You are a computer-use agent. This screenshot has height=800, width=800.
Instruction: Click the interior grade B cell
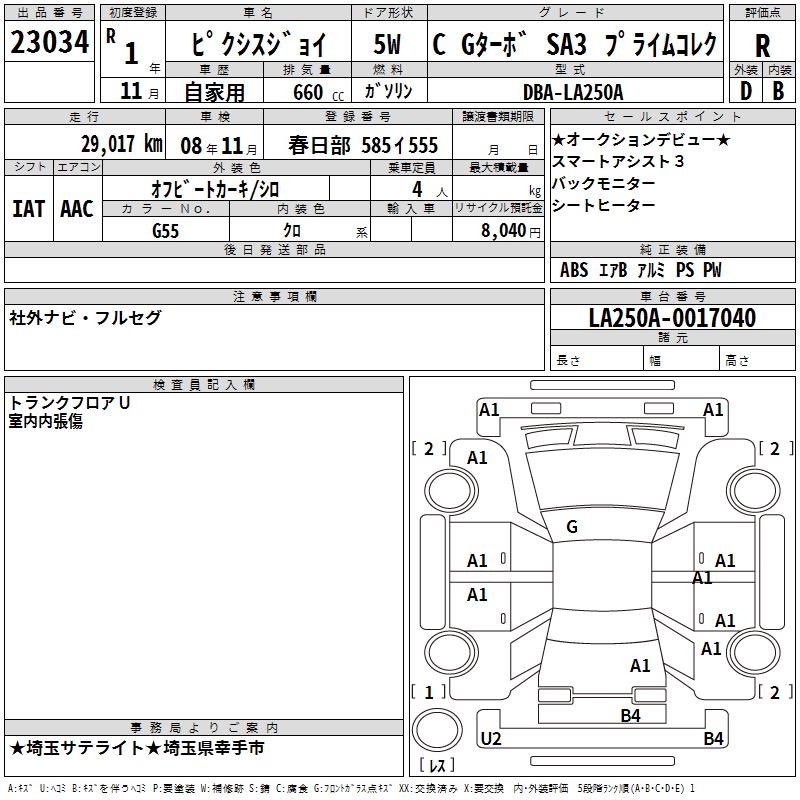point(778,91)
